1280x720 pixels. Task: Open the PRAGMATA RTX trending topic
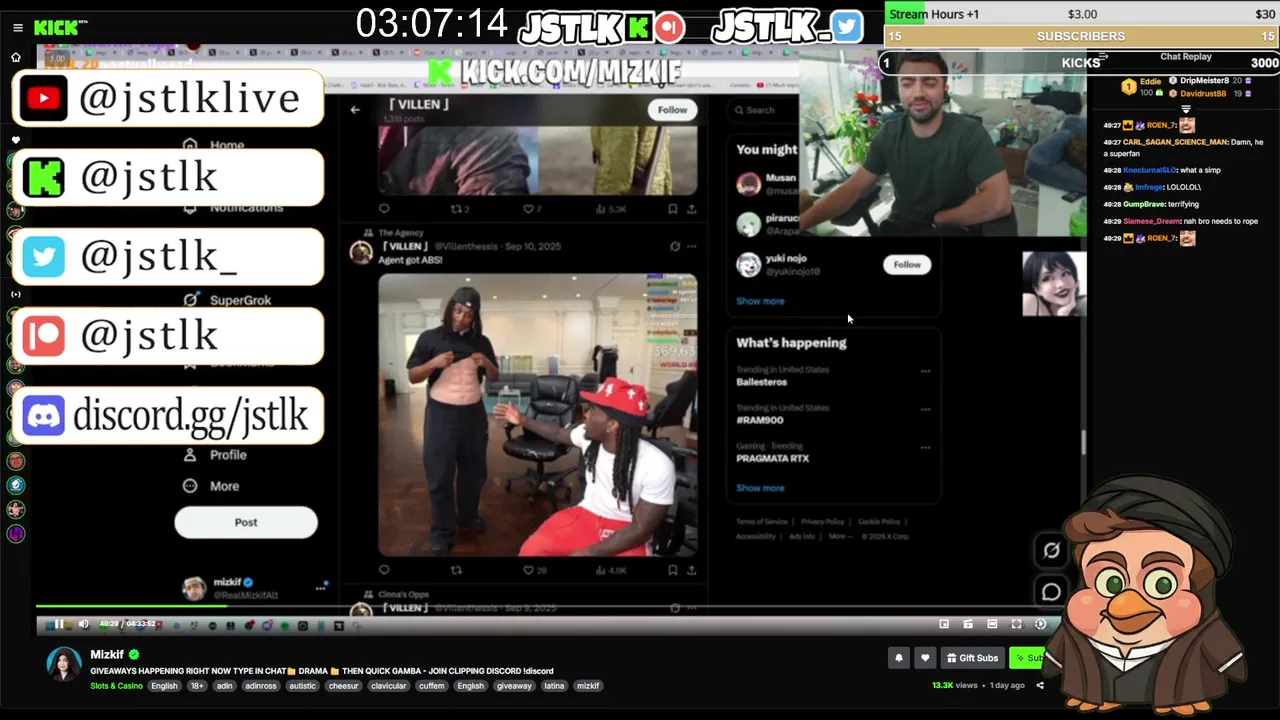(772, 458)
